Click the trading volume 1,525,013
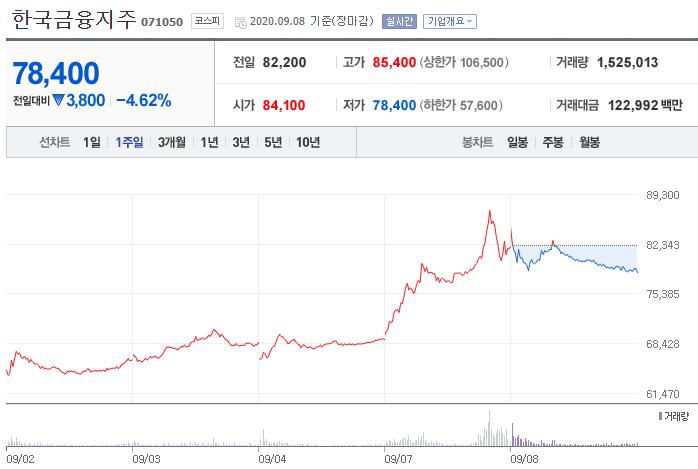Screen dimensions: 698x469 (627, 62)
